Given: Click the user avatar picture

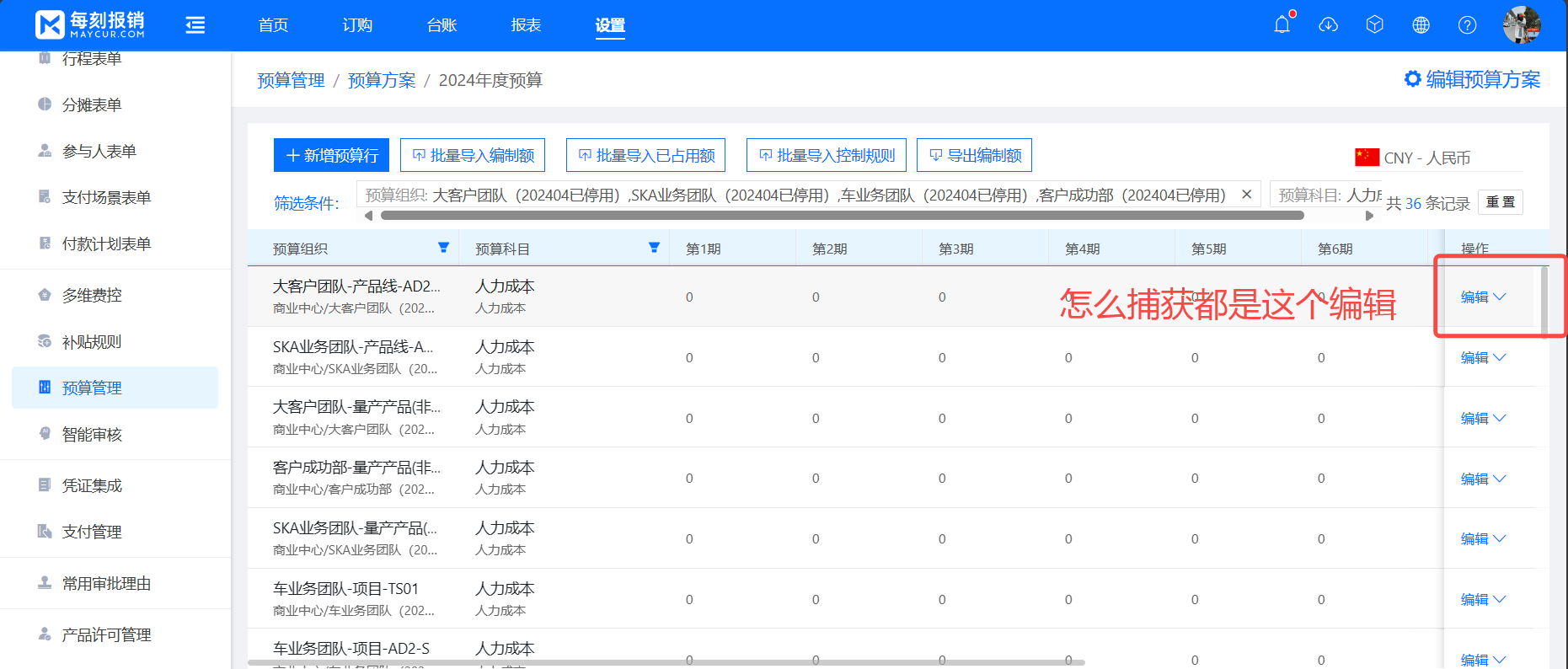Looking at the screenshot, I should 1521,24.
